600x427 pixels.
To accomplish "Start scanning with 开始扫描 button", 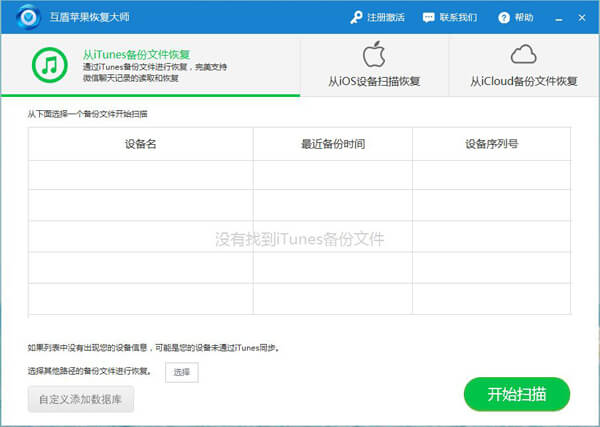I will [x=517, y=394].
